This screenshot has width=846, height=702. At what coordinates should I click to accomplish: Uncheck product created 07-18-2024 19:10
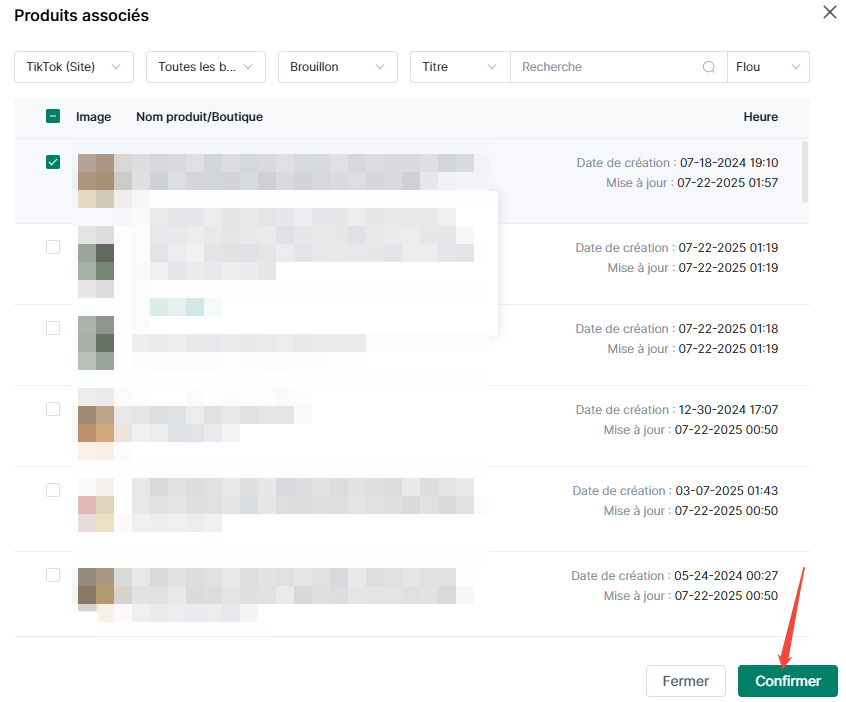(x=53, y=162)
